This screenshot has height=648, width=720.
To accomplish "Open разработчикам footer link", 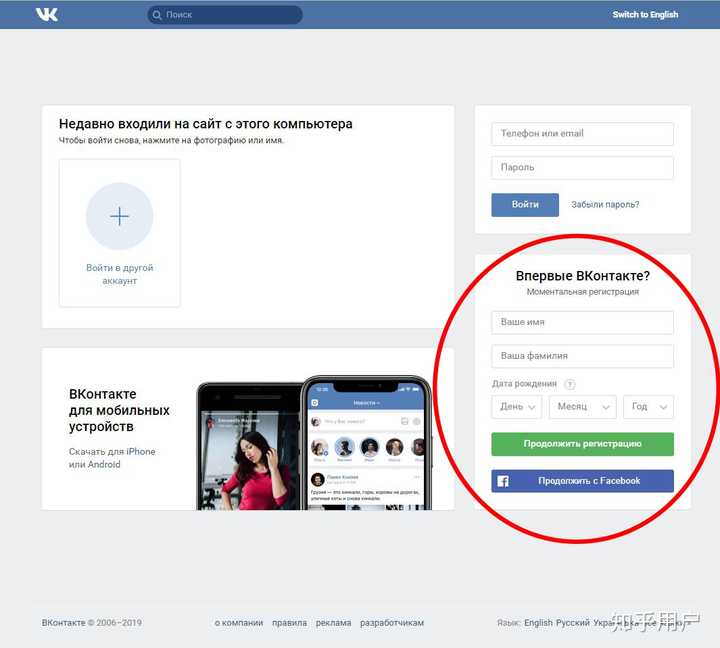I will (x=392, y=623).
